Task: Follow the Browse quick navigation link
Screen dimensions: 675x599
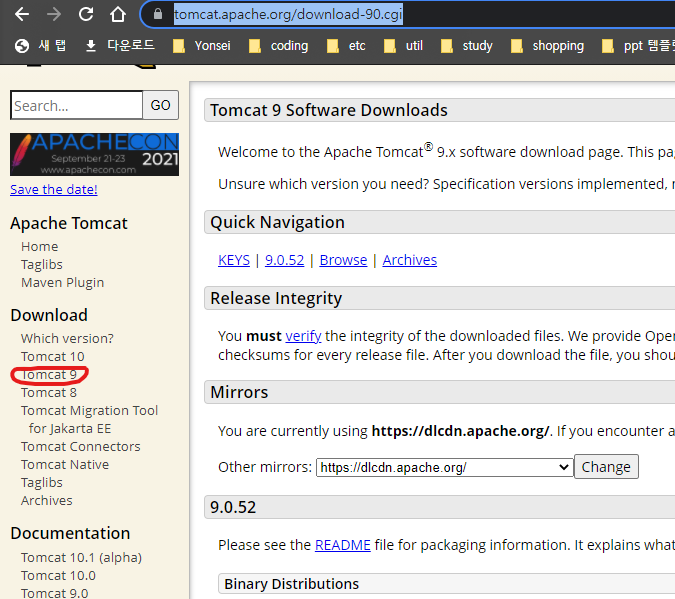Action: tap(343, 260)
